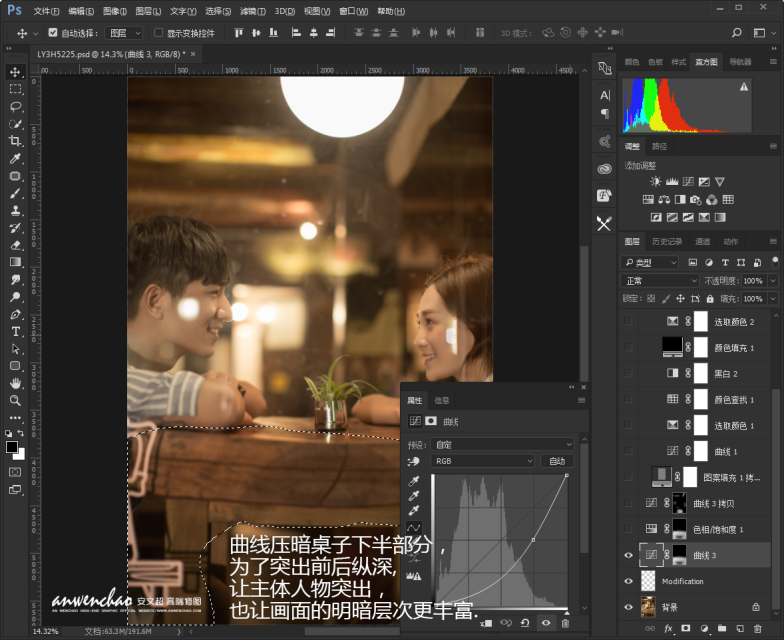Viewport: 784px width, 640px height.
Task: Delete the curves adjustment from Properties panel
Action: [x=566, y=623]
